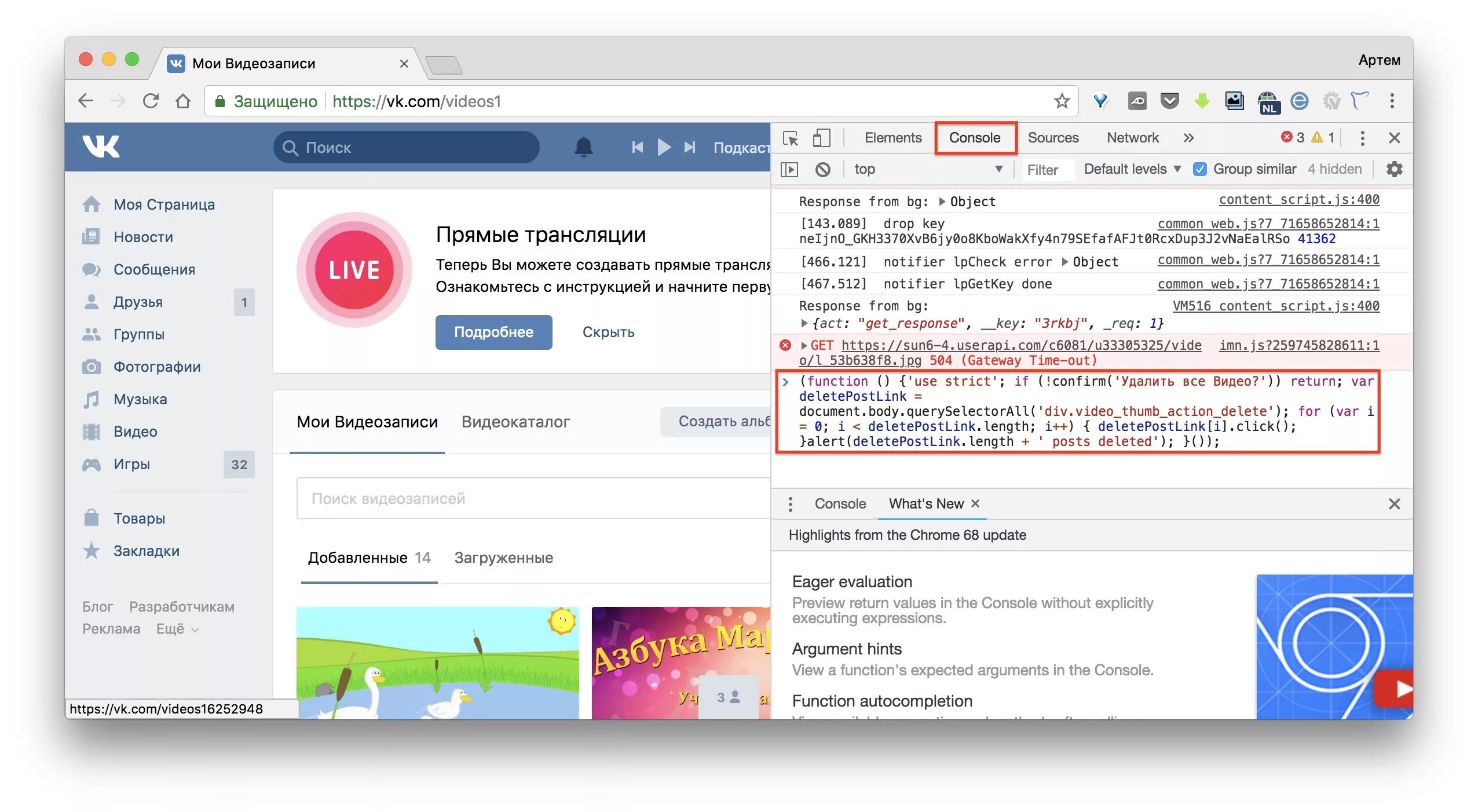Toggle the device toolbar in DevTools

point(821,138)
